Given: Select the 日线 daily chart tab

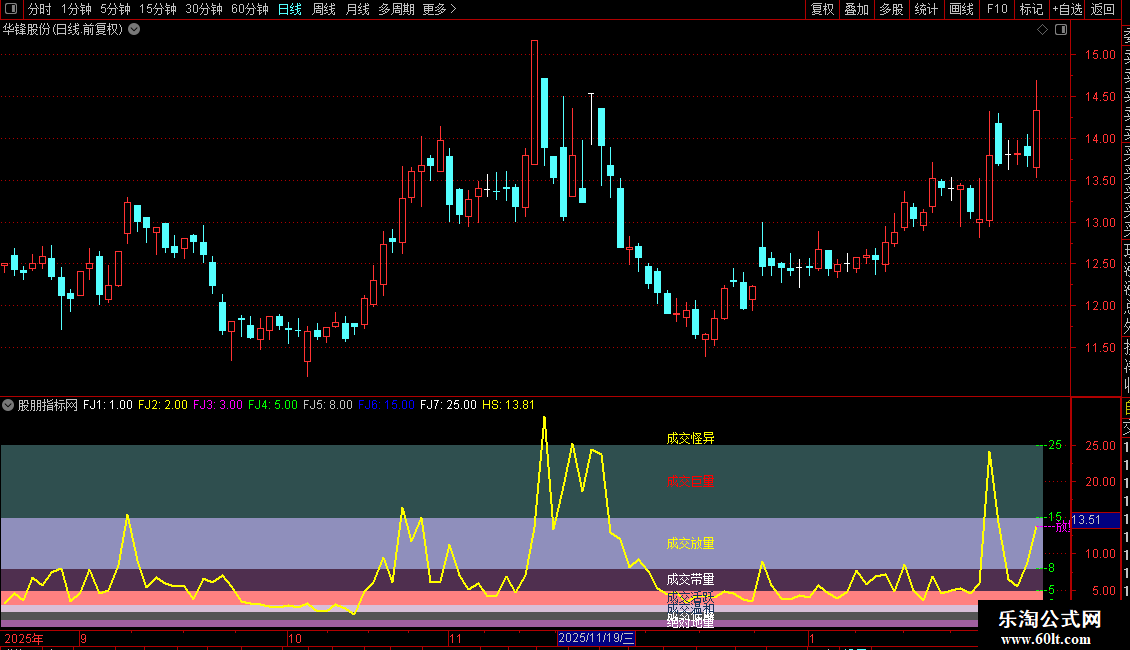Looking at the screenshot, I should (290, 9).
